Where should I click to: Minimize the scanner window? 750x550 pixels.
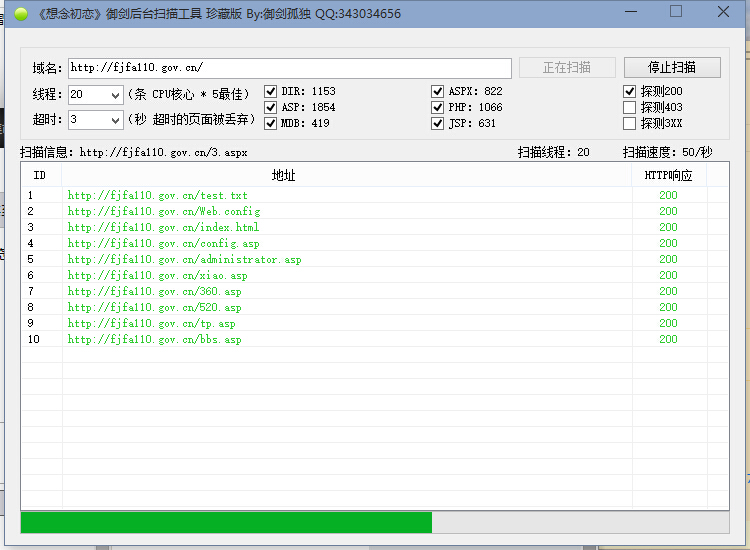[x=631, y=11]
